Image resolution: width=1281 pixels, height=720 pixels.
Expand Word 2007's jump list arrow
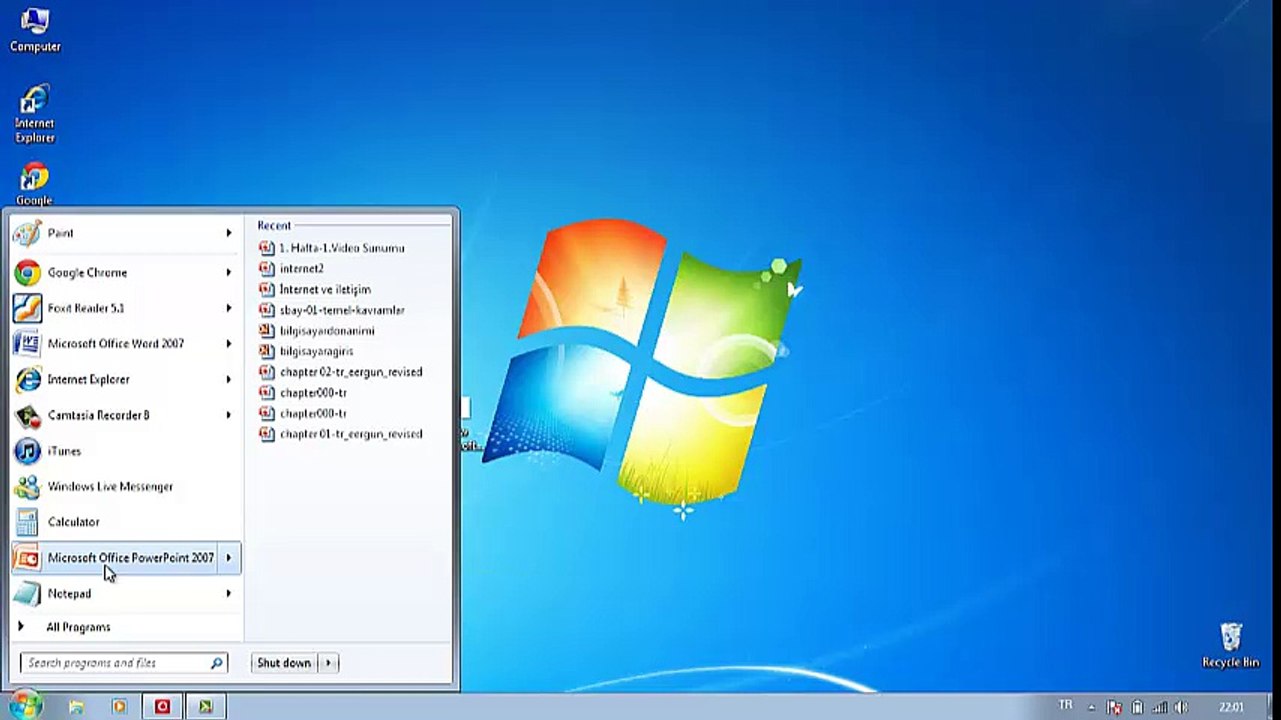229,343
